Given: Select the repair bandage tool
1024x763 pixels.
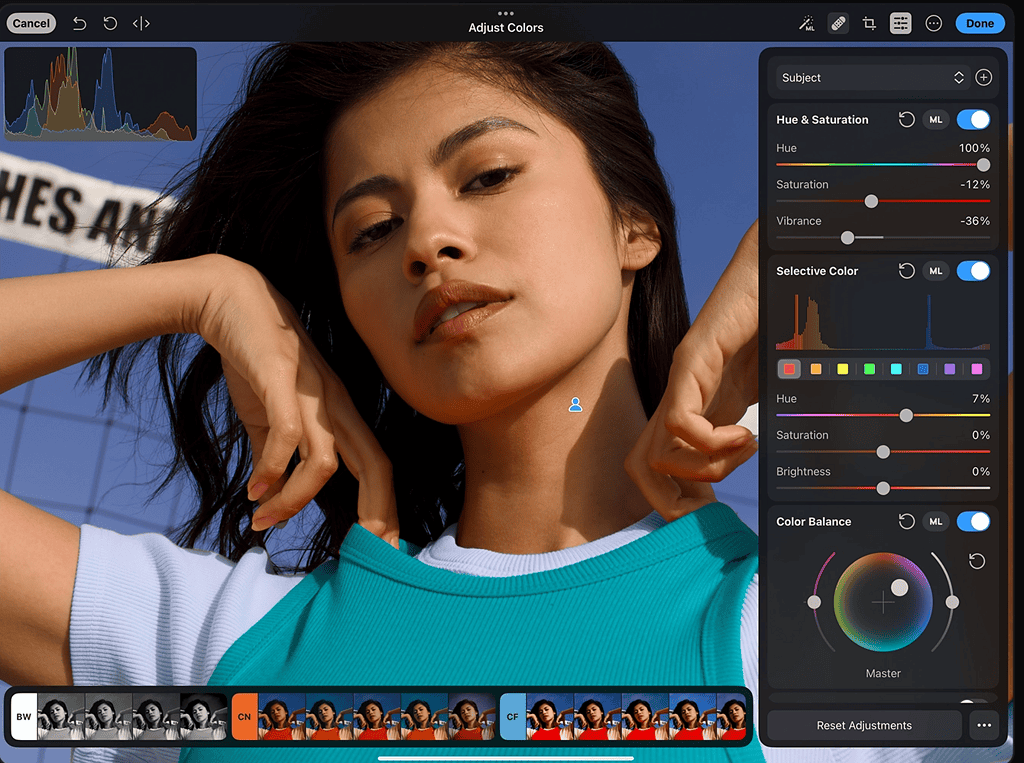Looking at the screenshot, I should click(x=838, y=24).
